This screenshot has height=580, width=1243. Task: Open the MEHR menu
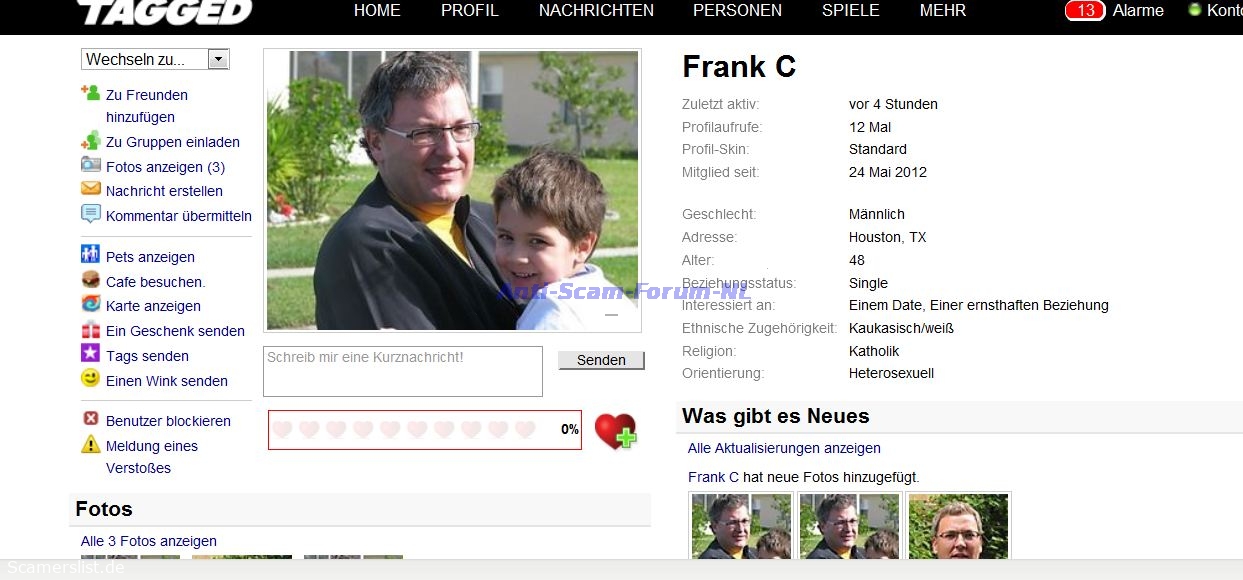(x=943, y=10)
